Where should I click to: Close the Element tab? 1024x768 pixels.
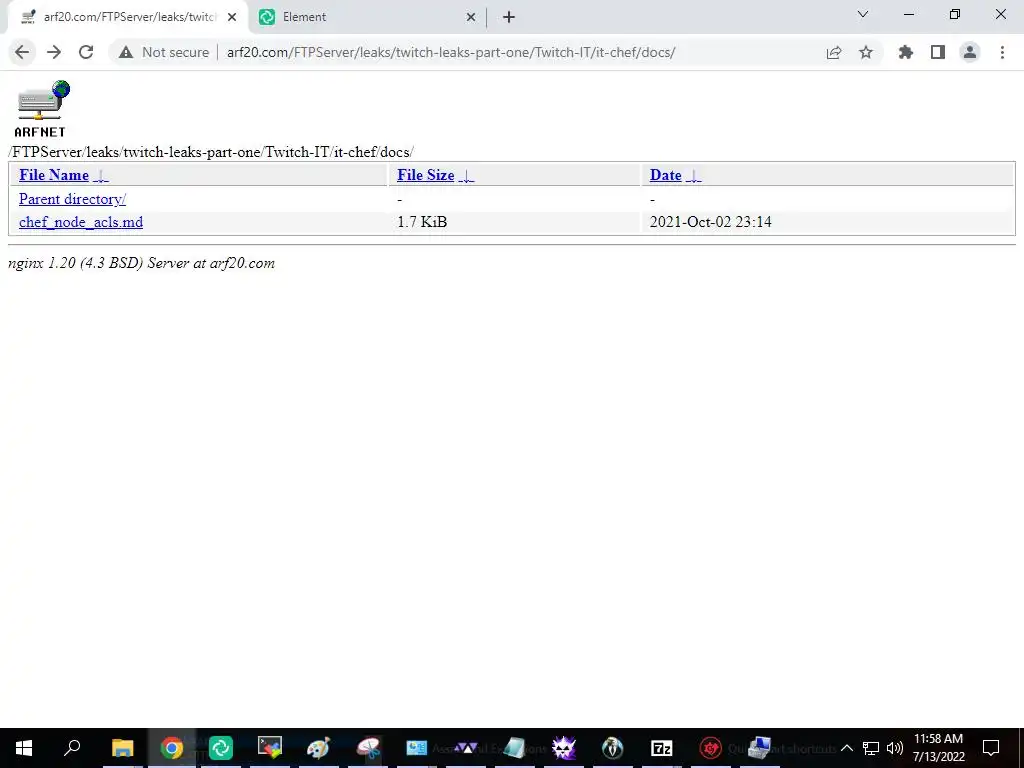pos(471,17)
